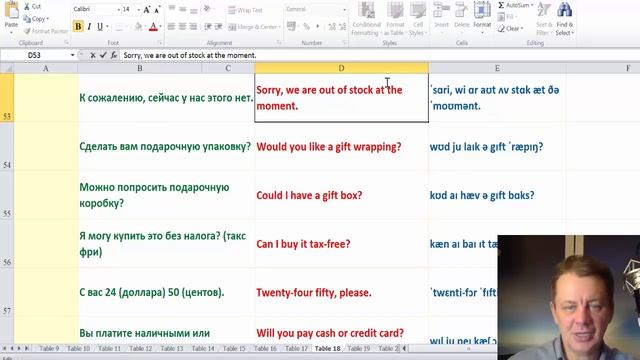Image resolution: width=640 pixels, height=360 pixels.
Task: Click the Copy button in Clipboard group
Action: pos(36,19)
